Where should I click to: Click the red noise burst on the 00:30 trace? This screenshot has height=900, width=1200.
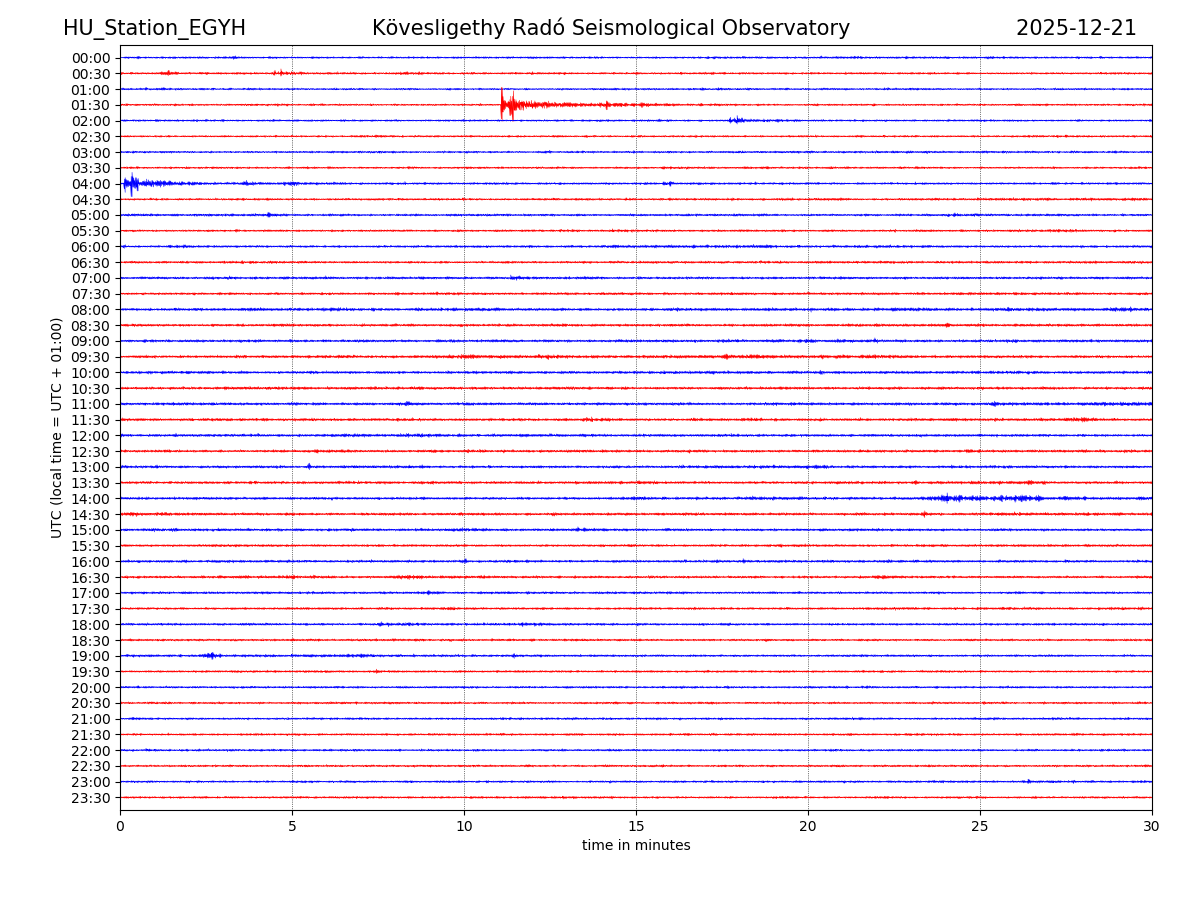pos(169,73)
